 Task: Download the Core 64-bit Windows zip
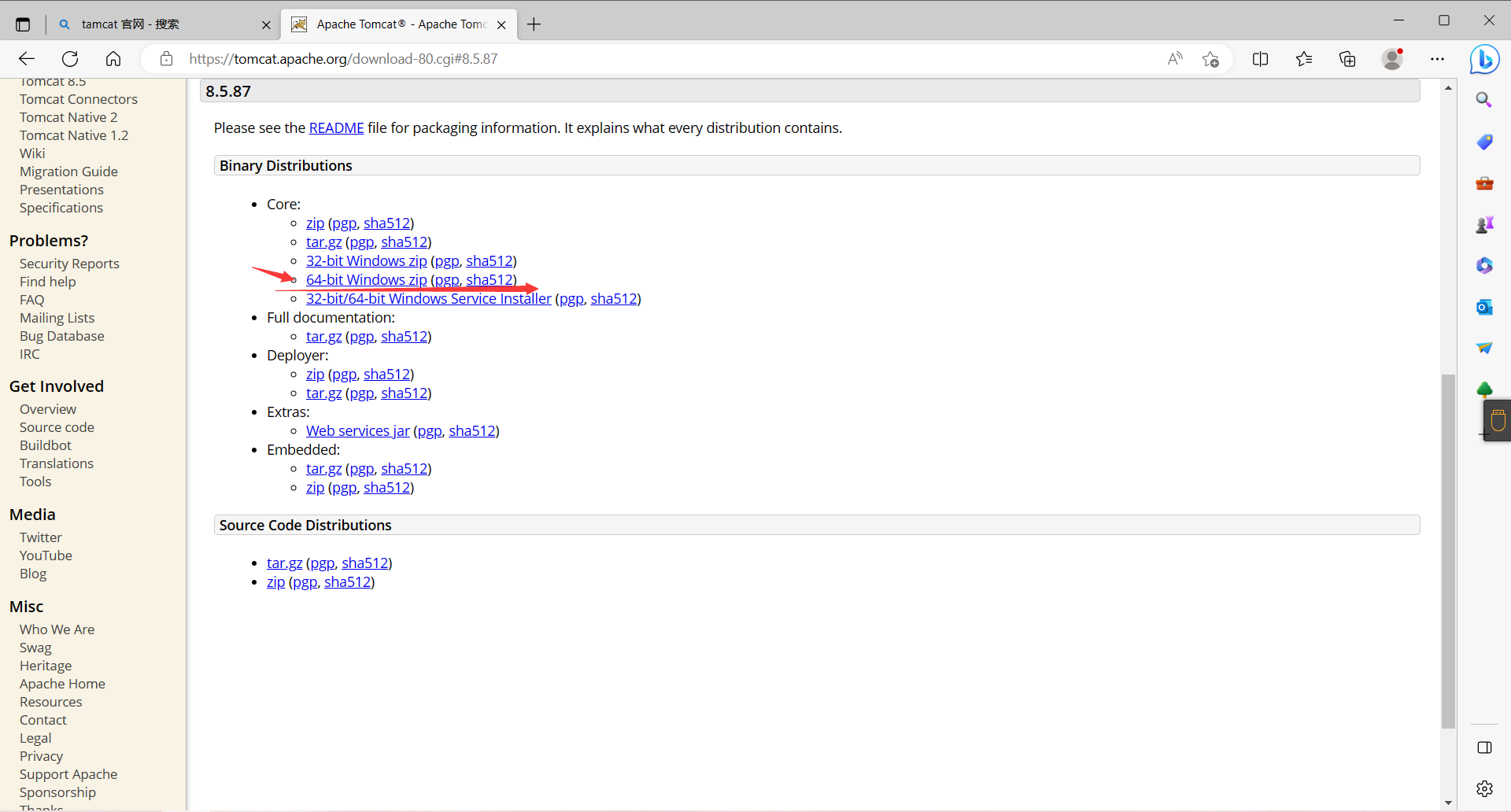click(367, 280)
